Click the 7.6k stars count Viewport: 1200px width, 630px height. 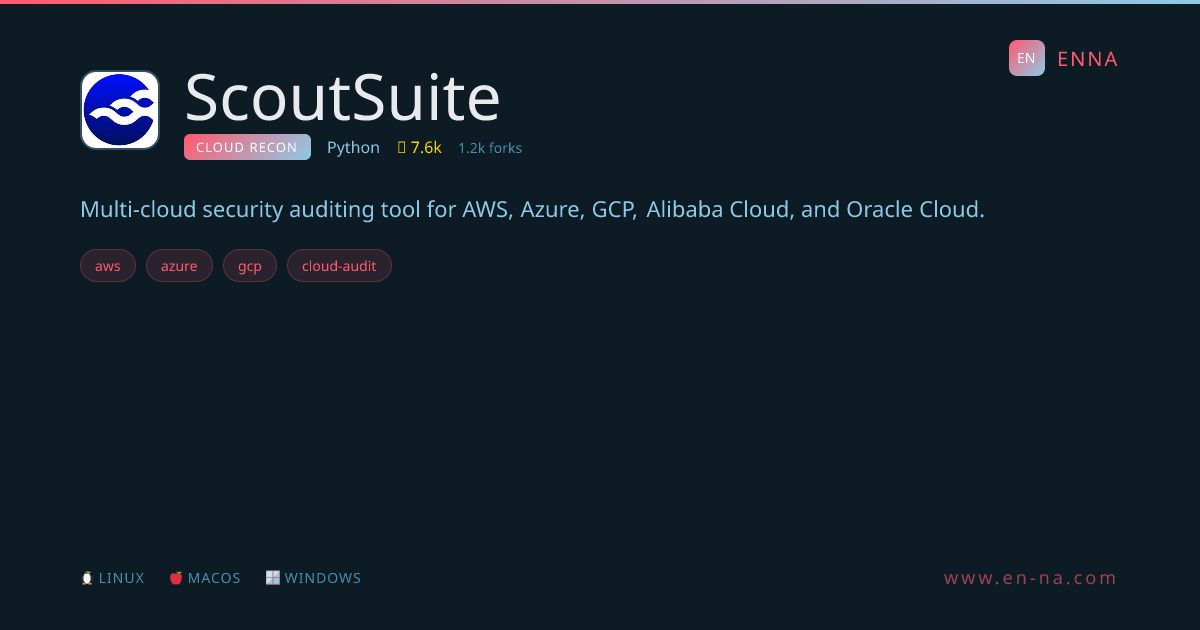(426, 147)
